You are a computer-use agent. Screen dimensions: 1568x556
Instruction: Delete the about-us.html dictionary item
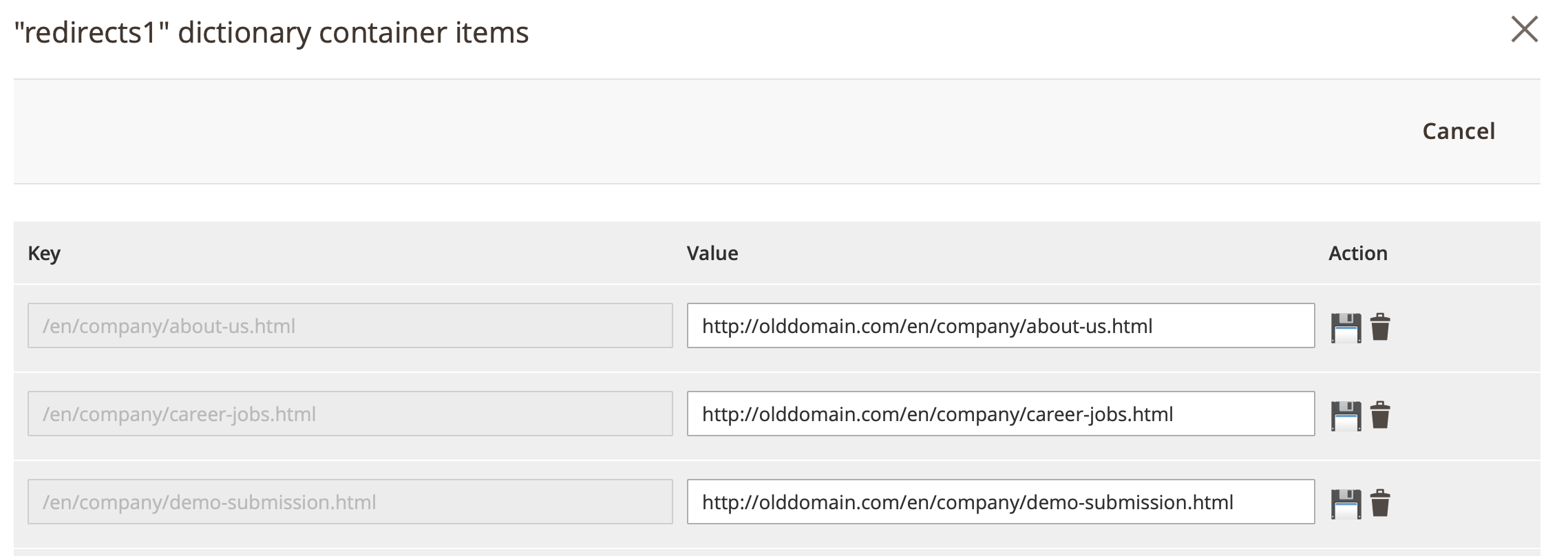(x=1380, y=327)
